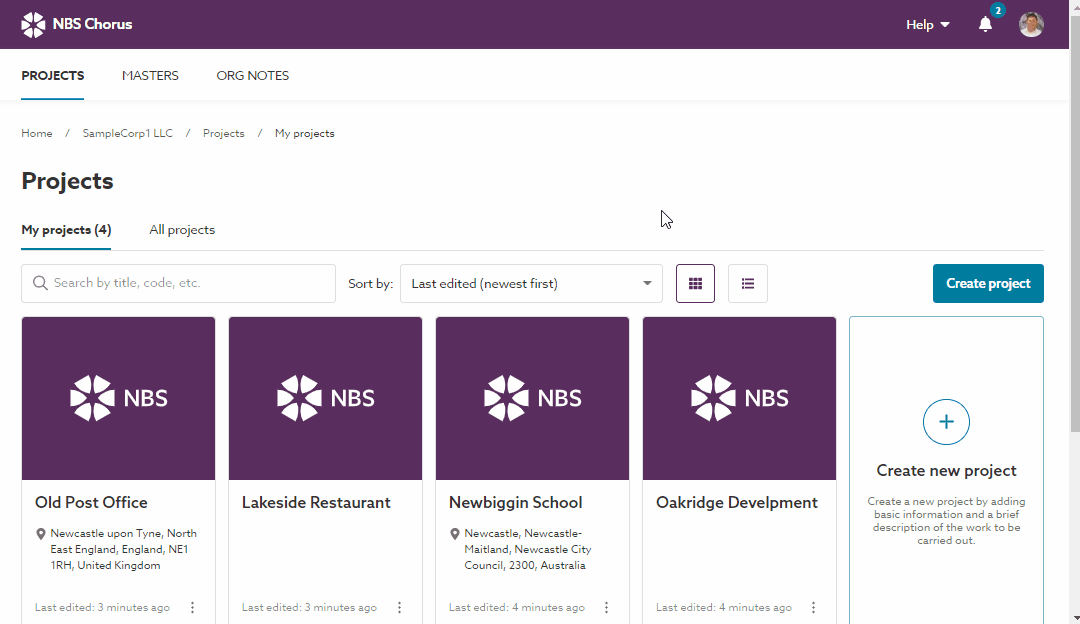Open Lakeside Restaurant options menu
Image resolution: width=1080 pixels, height=624 pixels.
(x=399, y=607)
